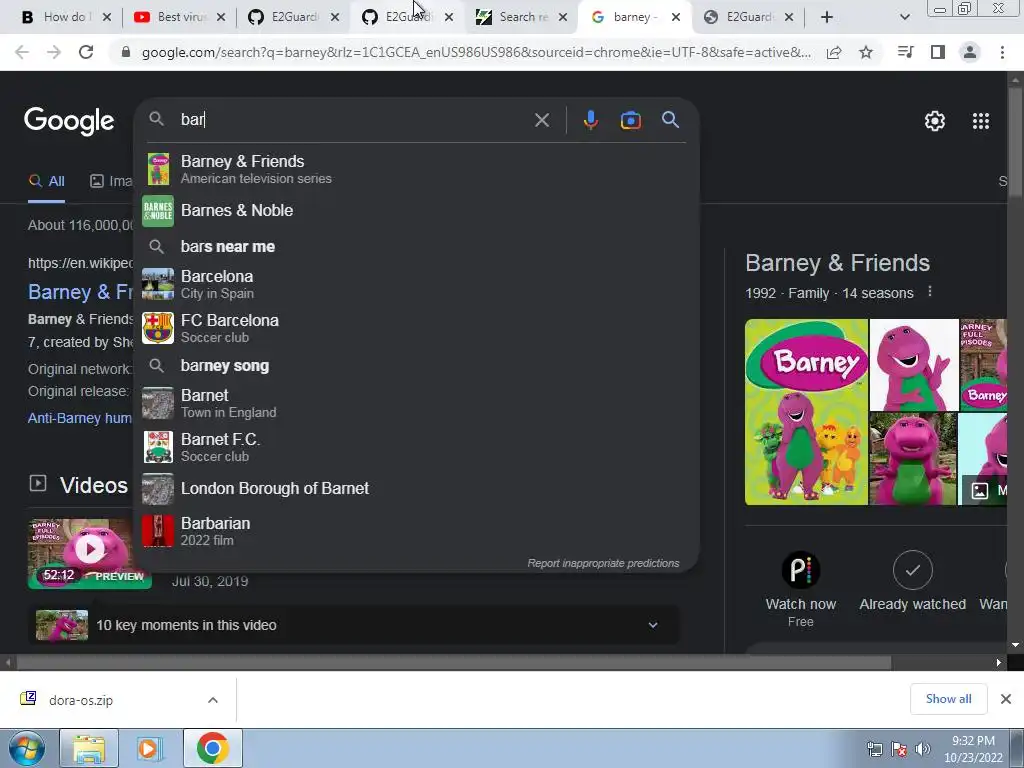Click Show all downloads button

(948, 699)
